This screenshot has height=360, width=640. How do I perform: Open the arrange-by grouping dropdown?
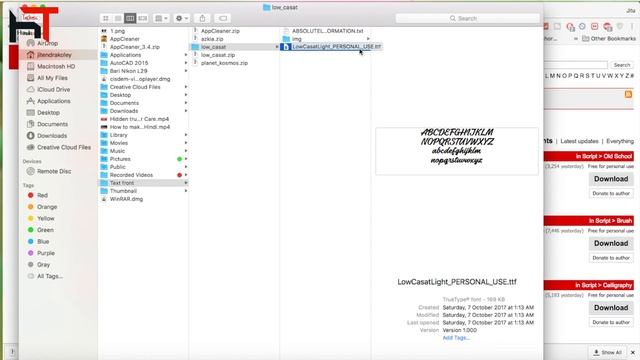click(x=161, y=18)
